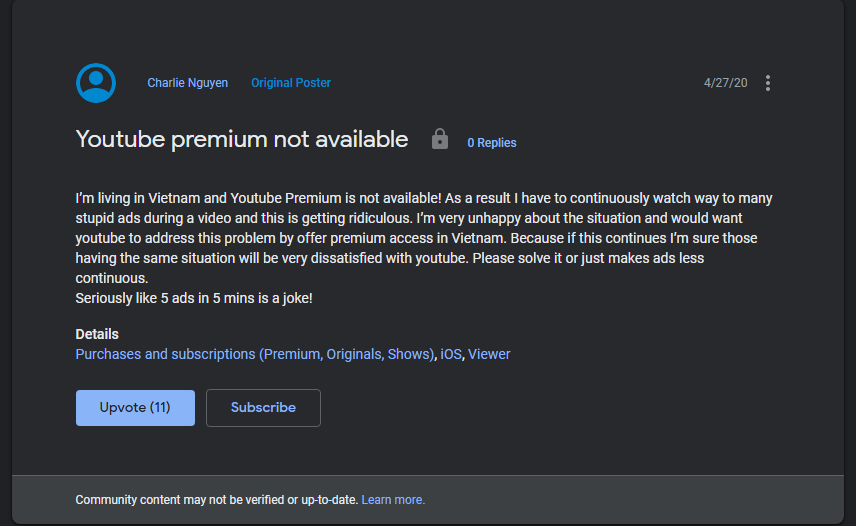Click the line starting "stupid ads during a video"
Screen dimensions: 856x526
[410, 218]
